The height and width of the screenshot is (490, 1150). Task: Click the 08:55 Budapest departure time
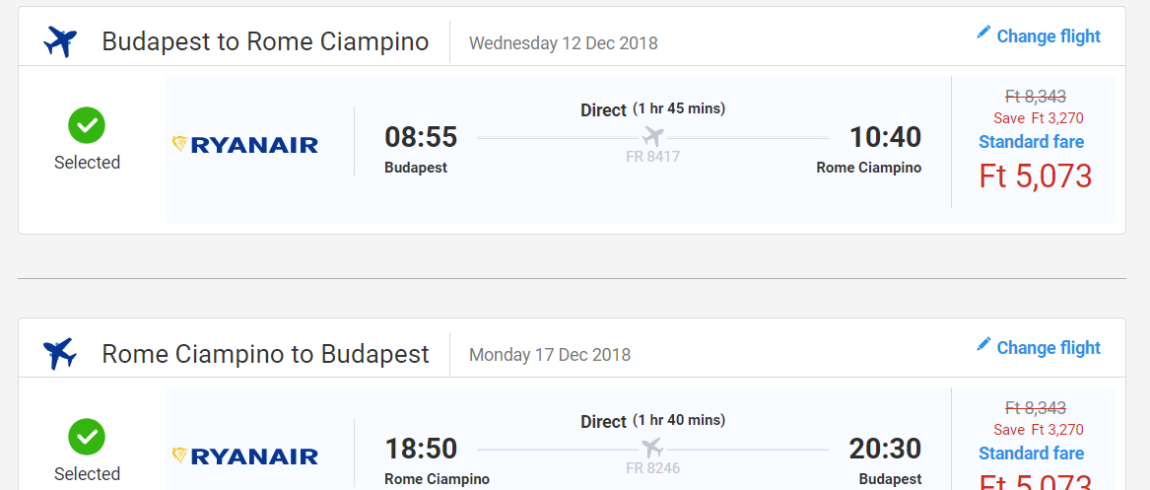coord(421,137)
